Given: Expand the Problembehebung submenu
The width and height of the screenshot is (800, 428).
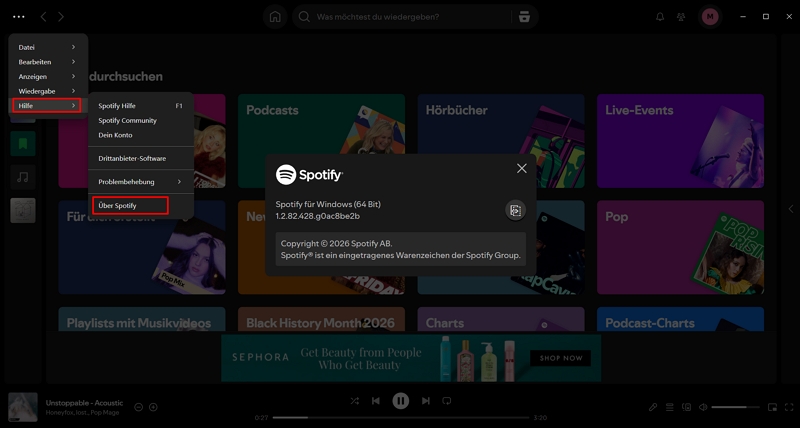Looking at the screenshot, I should (139, 182).
